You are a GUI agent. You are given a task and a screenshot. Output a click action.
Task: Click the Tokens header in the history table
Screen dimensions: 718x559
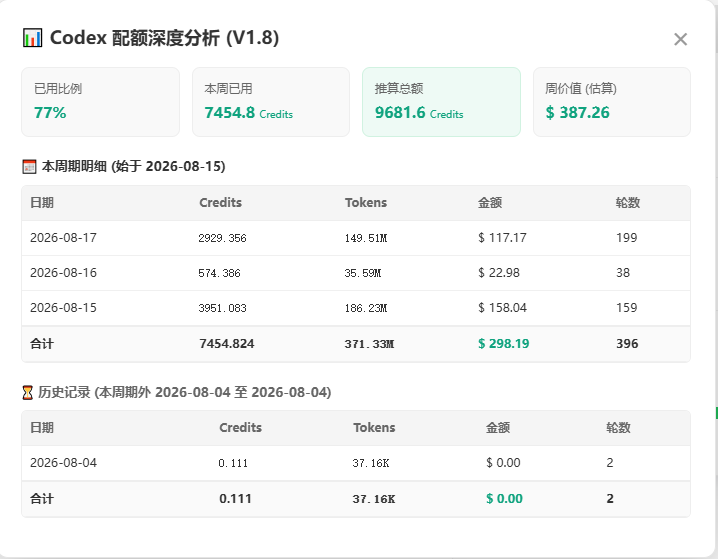click(374, 428)
